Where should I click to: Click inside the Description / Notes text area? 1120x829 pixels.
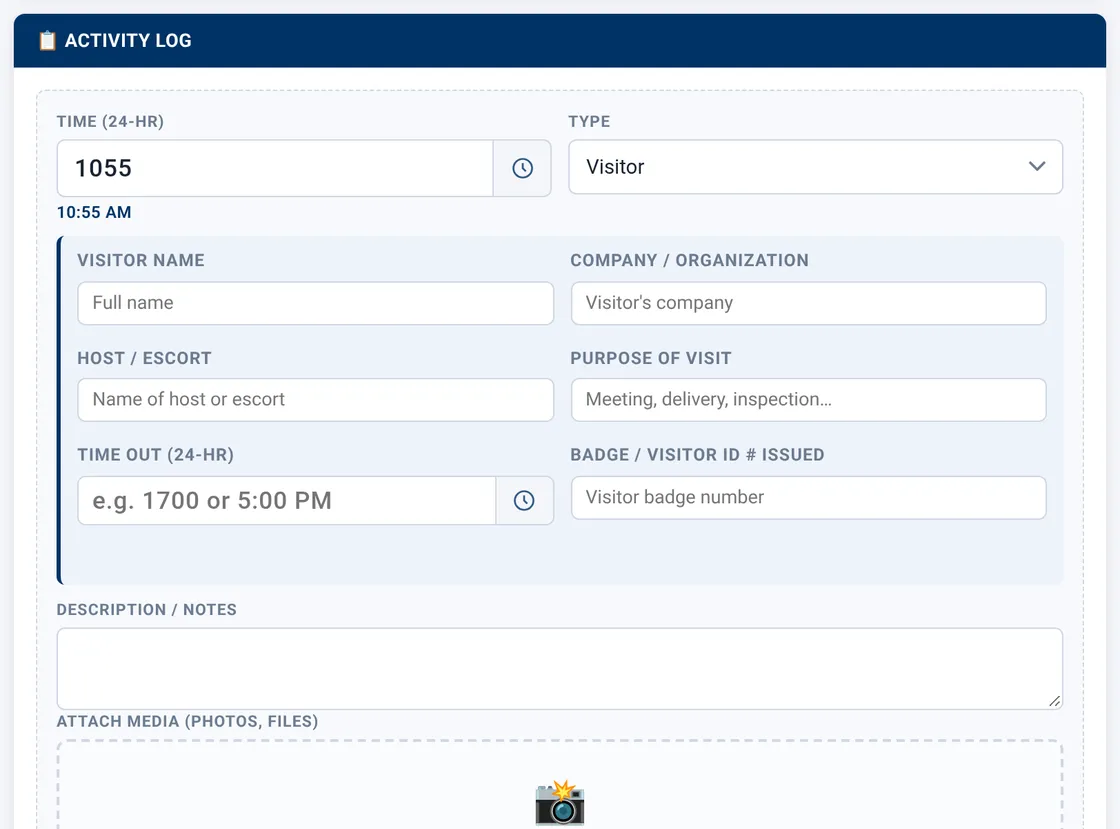(560, 668)
